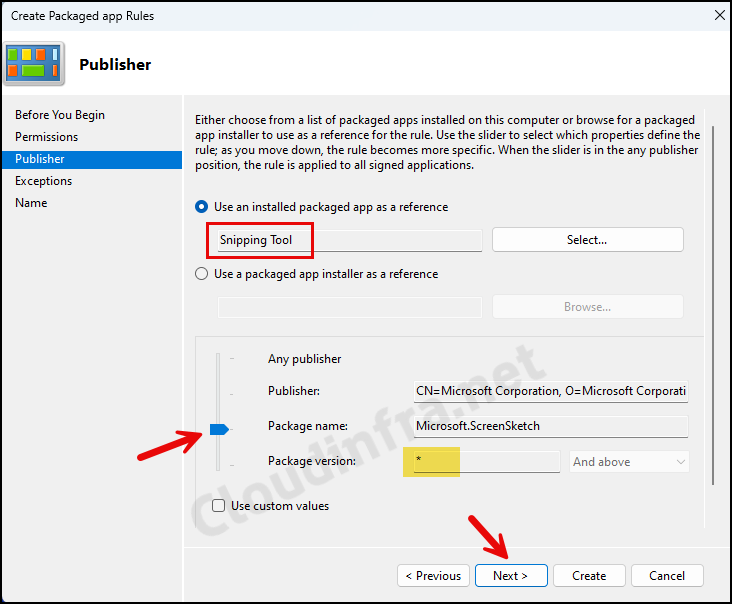732x604 pixels.
Task: Click the Create button
Action: [x=589, y=576]
